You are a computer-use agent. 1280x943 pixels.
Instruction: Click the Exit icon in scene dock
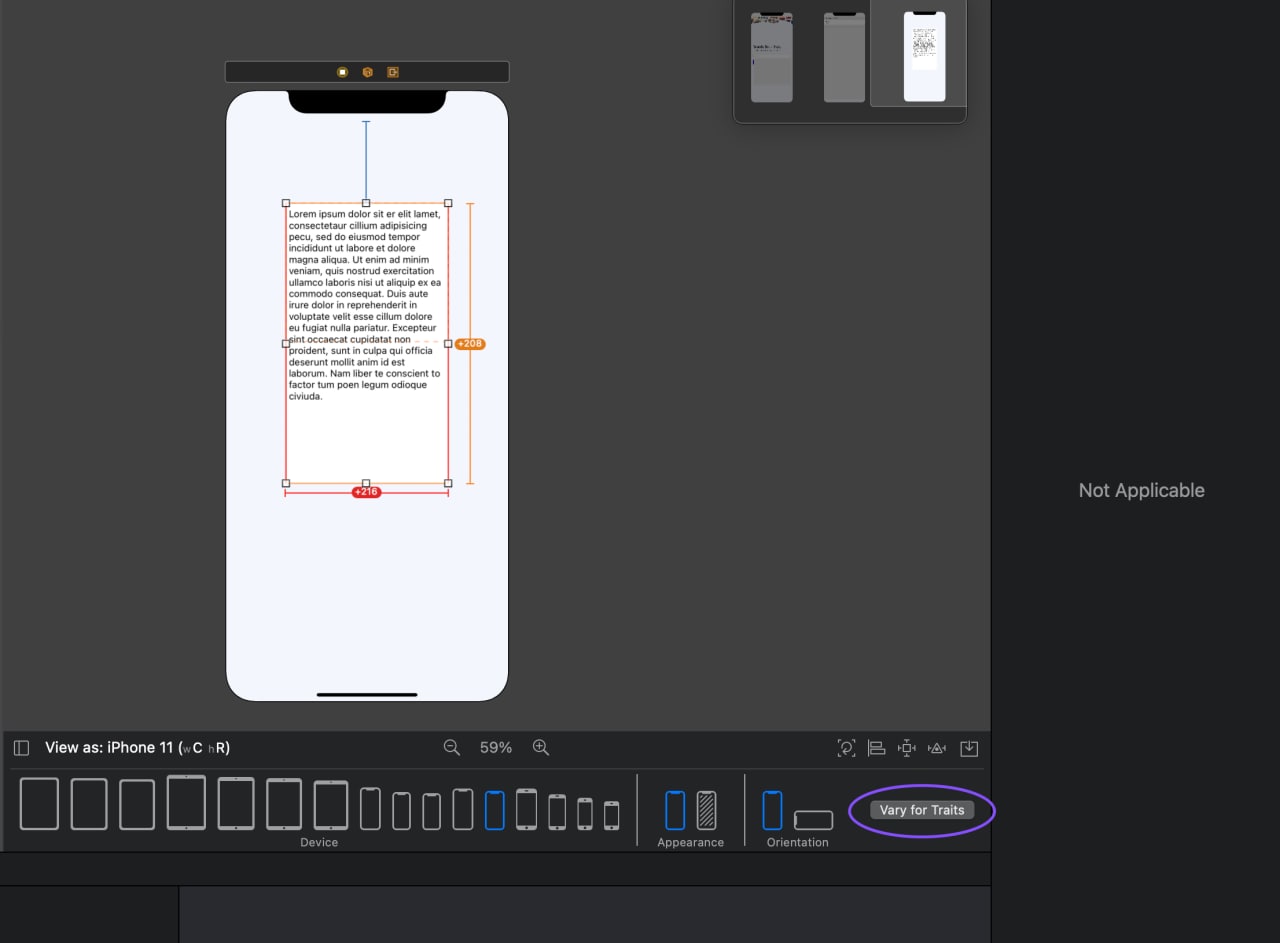pyautogui.click(x=393, y=72)
